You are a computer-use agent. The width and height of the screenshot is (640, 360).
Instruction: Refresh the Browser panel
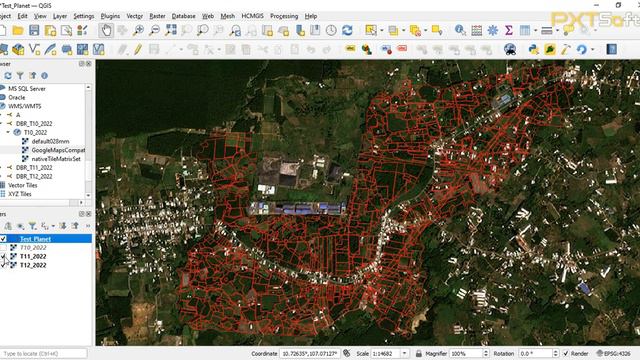(8, 76)
